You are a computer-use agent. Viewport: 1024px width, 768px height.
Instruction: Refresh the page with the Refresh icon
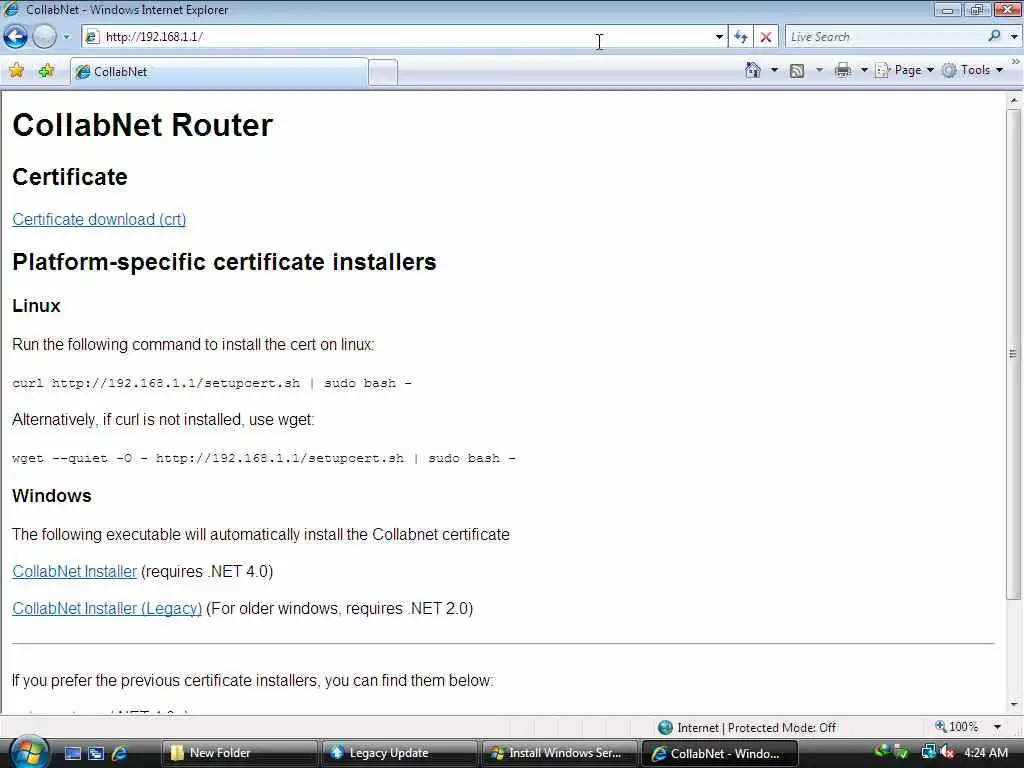click(741, 37)
